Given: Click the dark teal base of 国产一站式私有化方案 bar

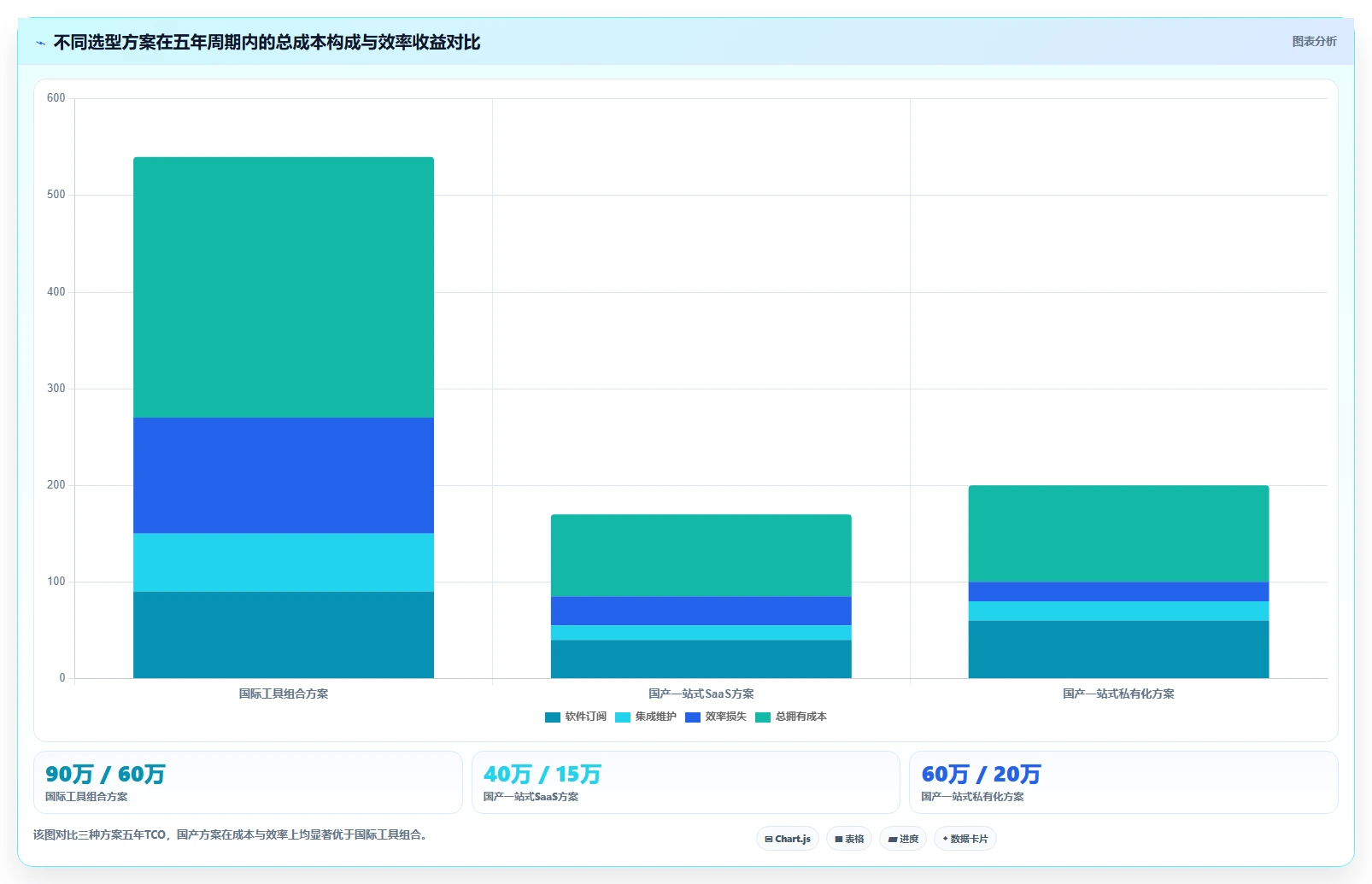Looking at the screenshot, I should pyautogui.click(x=1118, y=649).
